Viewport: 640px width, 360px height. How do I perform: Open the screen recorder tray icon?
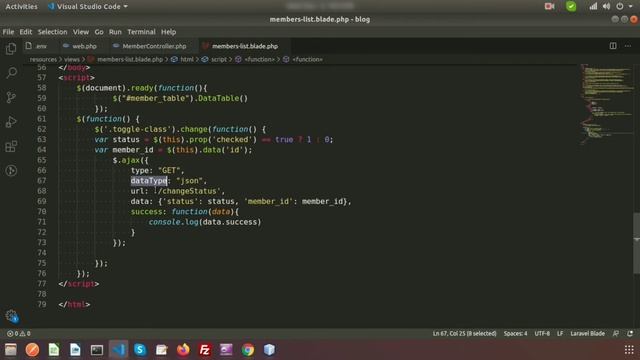pos(549,7)
